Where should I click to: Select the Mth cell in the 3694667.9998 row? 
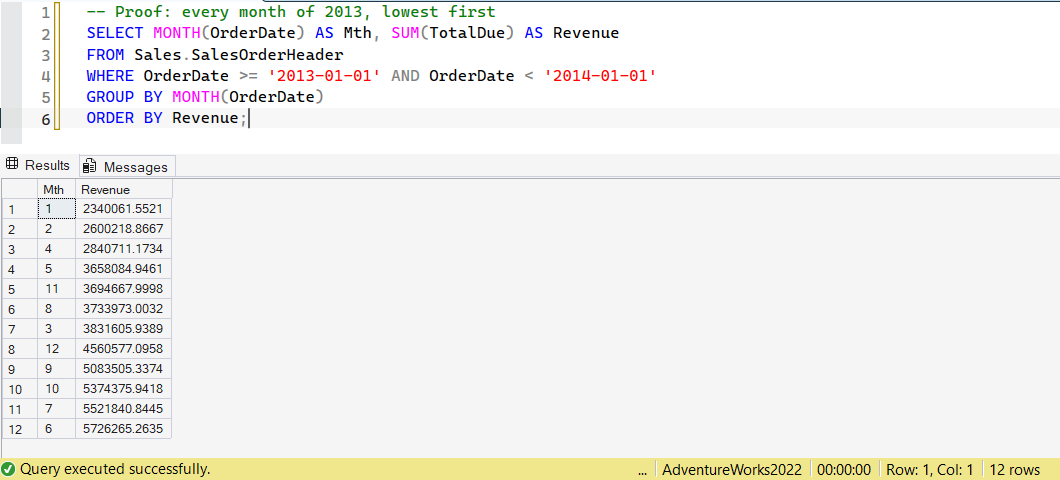(56, 289)
